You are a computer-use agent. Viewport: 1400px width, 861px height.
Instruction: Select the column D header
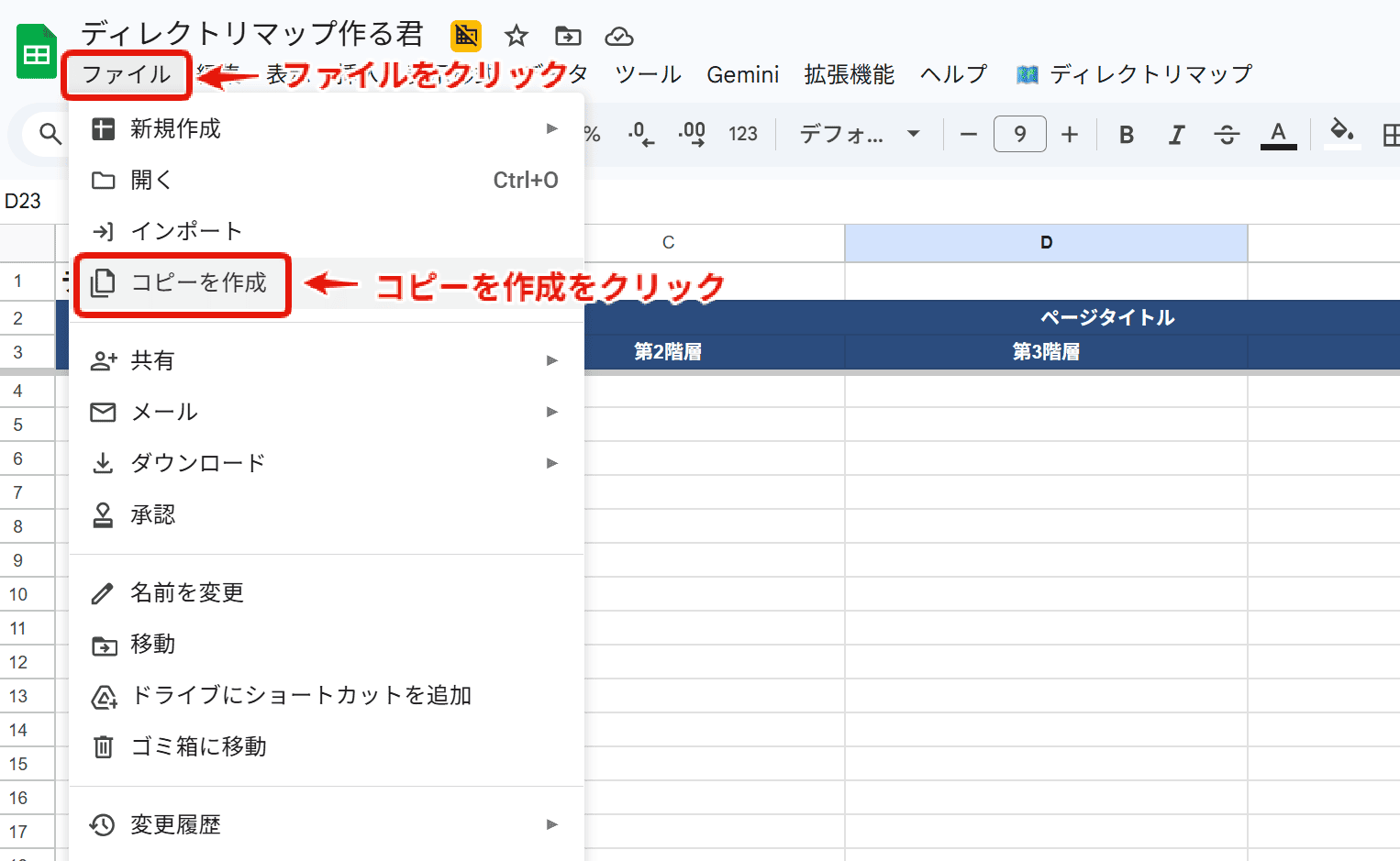coord(1046,243)
